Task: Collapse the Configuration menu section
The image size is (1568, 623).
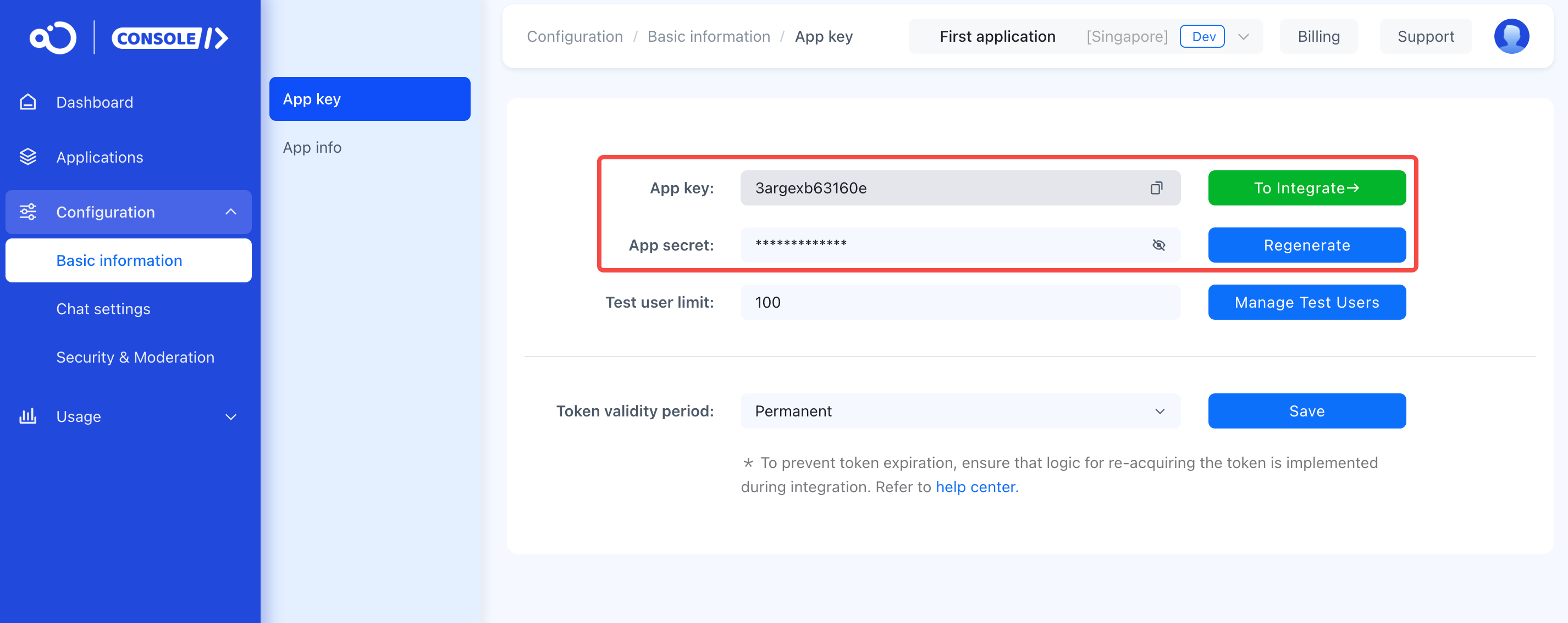Action: pos(231,212)
